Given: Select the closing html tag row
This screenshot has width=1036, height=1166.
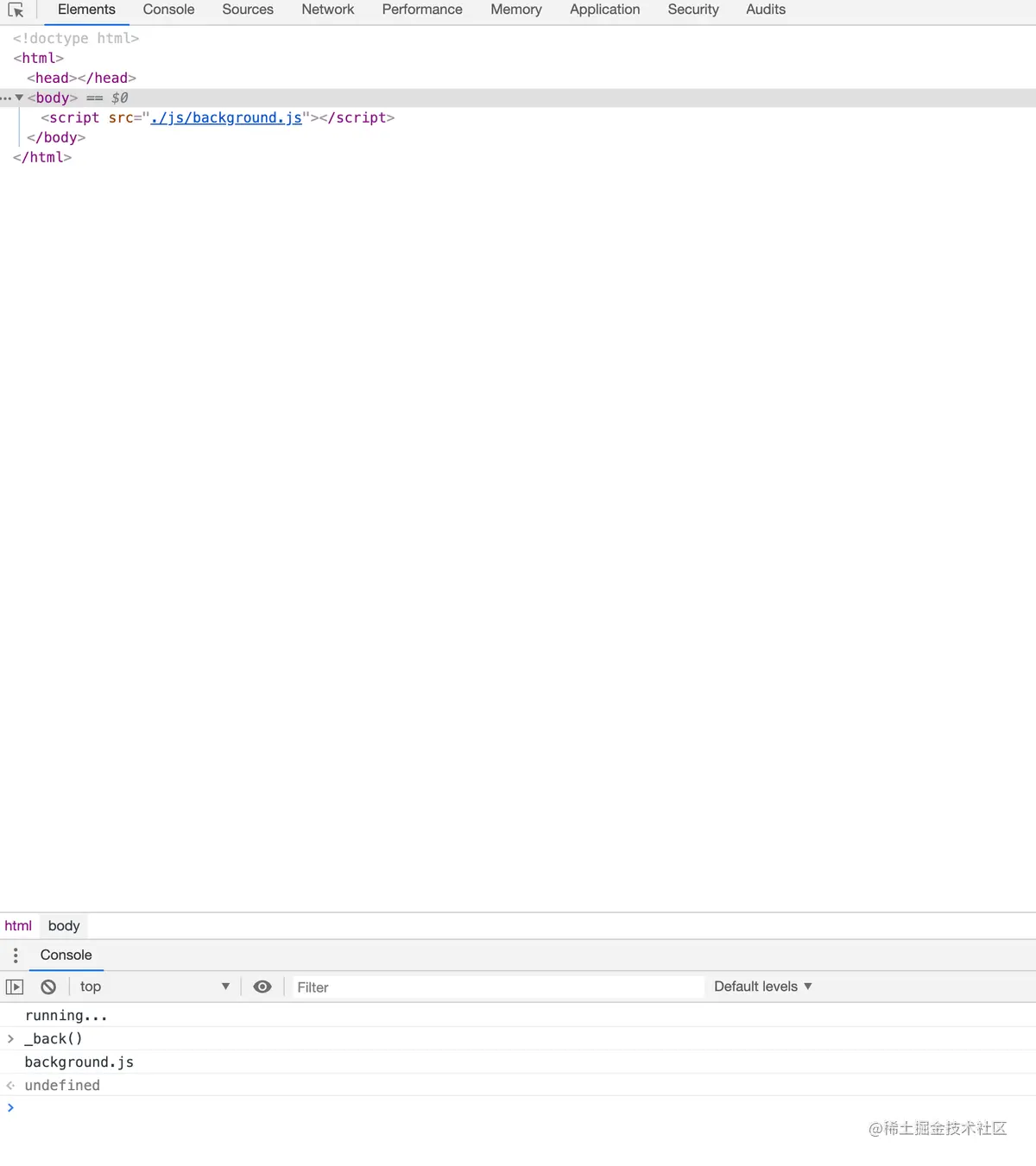Looking at the screenshot, I should pyautogui.click(x=42, y=157).
